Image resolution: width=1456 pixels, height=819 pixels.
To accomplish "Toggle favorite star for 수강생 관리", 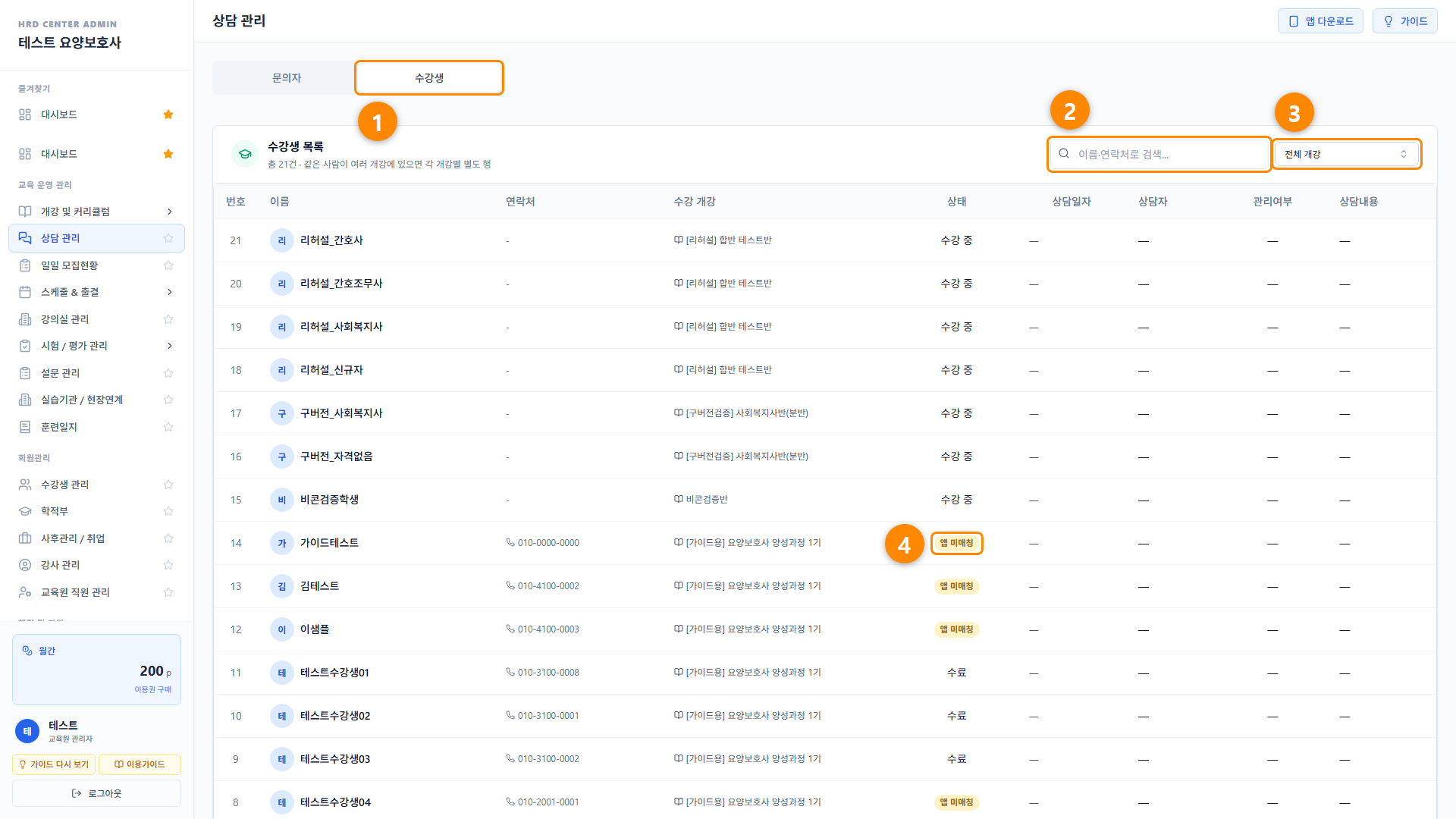I will coord(168,485).
